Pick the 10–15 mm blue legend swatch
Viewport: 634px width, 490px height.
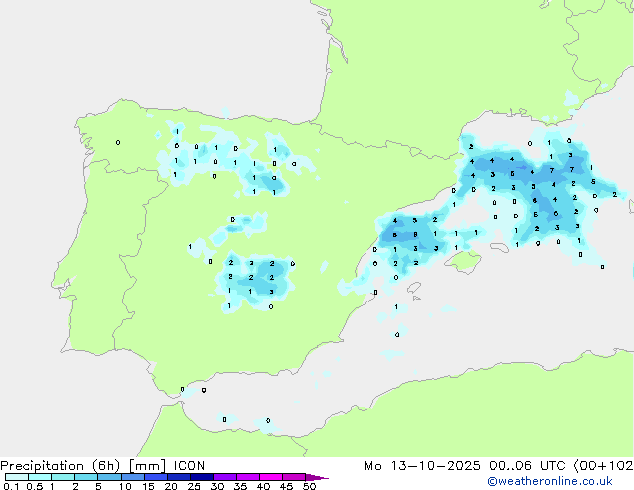(x=132, y=477)
